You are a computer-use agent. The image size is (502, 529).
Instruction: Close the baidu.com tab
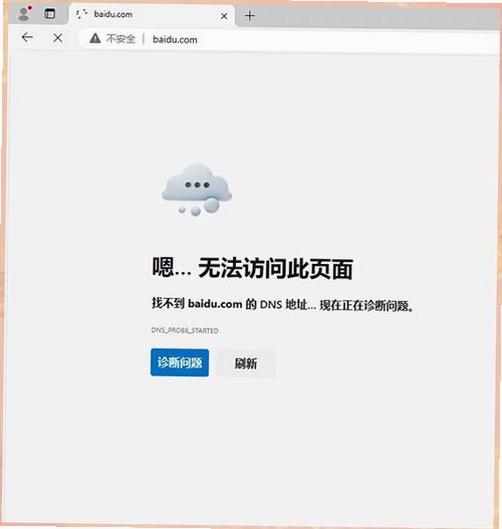point(224,16)
